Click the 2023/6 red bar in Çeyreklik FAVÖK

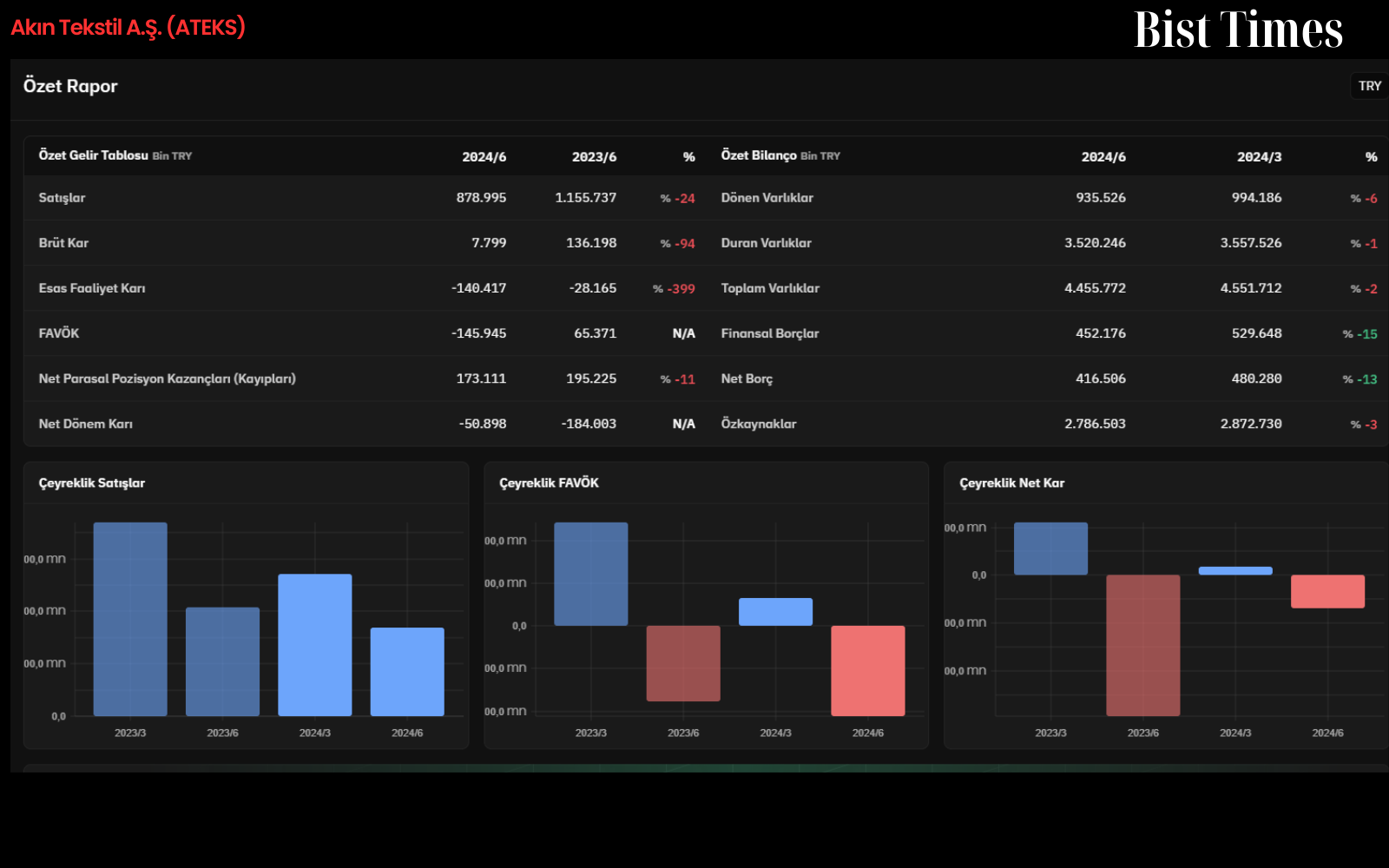pyautogui.click(x=683, y=663)
